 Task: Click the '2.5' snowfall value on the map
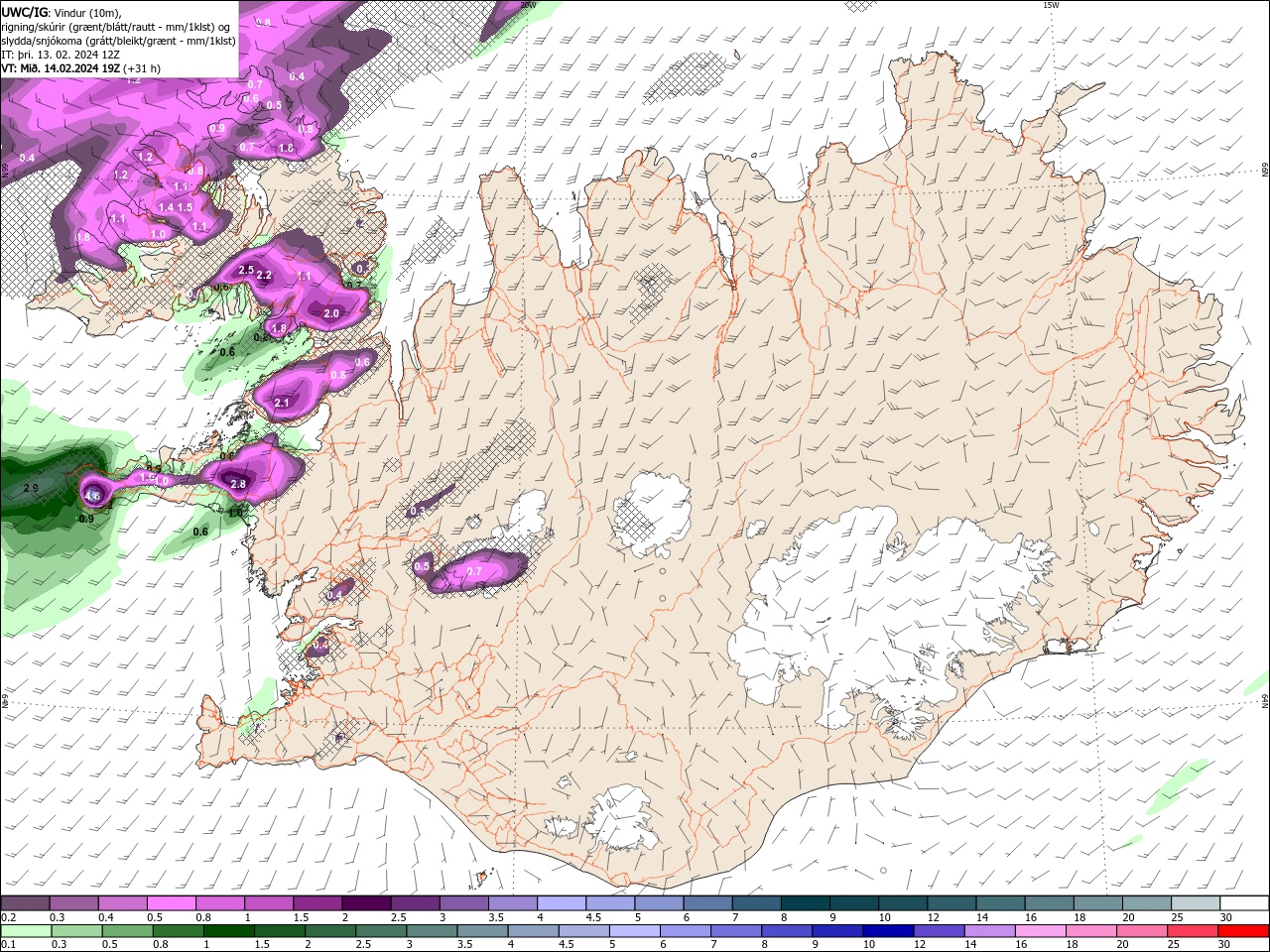[246, 270]
